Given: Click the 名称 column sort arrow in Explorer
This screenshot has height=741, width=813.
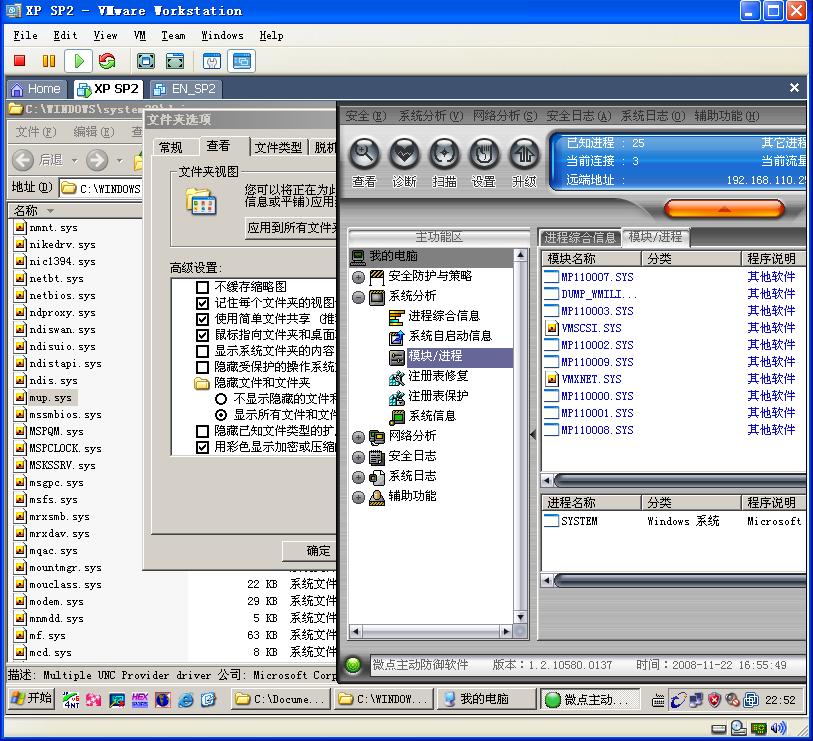Looking at the screenshot, I should [x=50, y=211].
